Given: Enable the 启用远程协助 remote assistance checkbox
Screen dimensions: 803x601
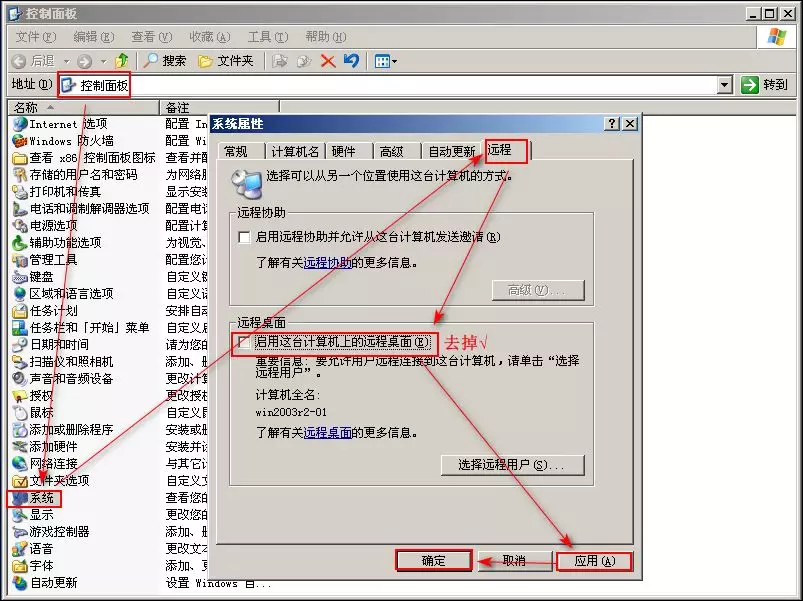Looking at the screenshot, I should tap(244, 237).
